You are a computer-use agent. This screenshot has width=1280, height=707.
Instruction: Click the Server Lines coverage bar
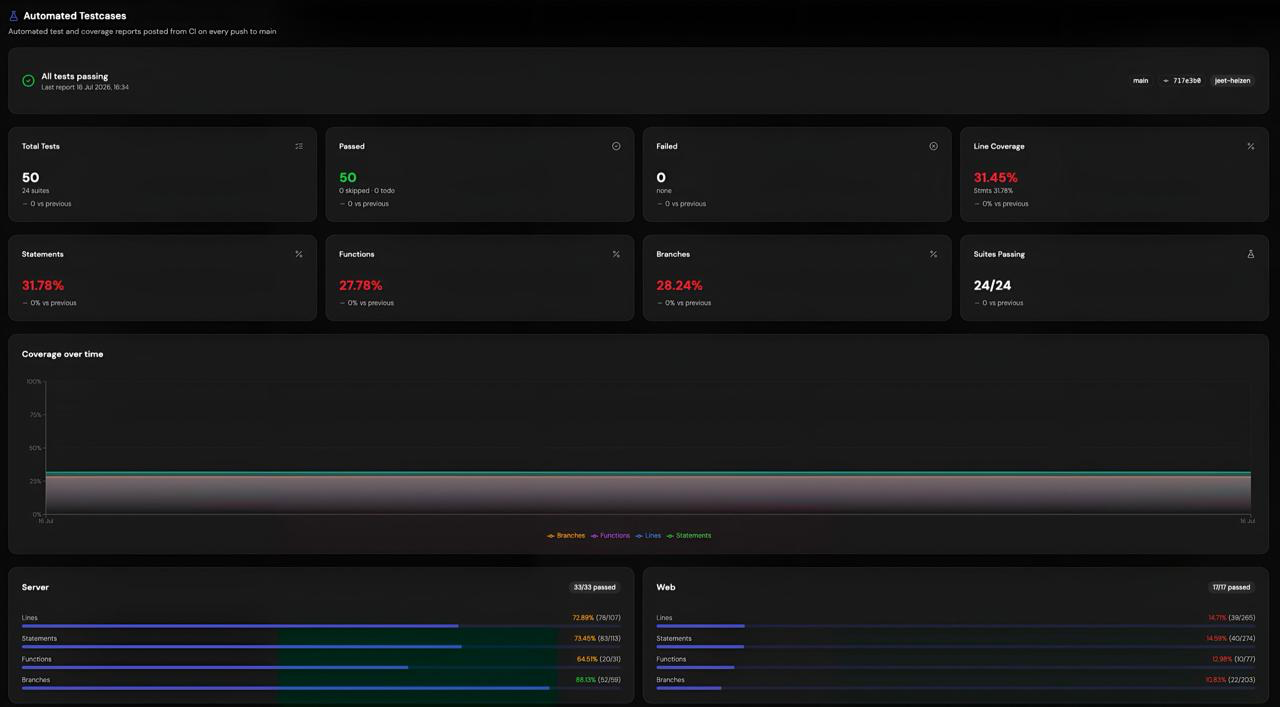tap(321, 626)
